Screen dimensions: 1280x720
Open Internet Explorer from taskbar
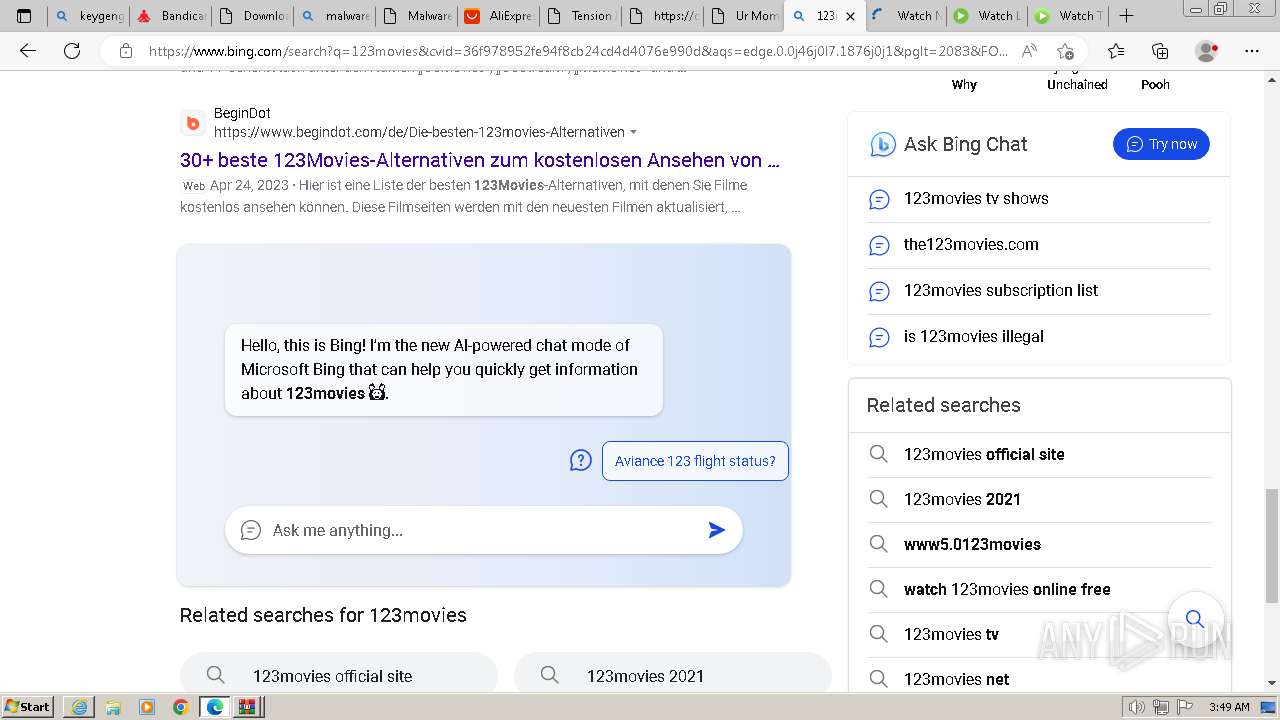(x=79, y=707)
